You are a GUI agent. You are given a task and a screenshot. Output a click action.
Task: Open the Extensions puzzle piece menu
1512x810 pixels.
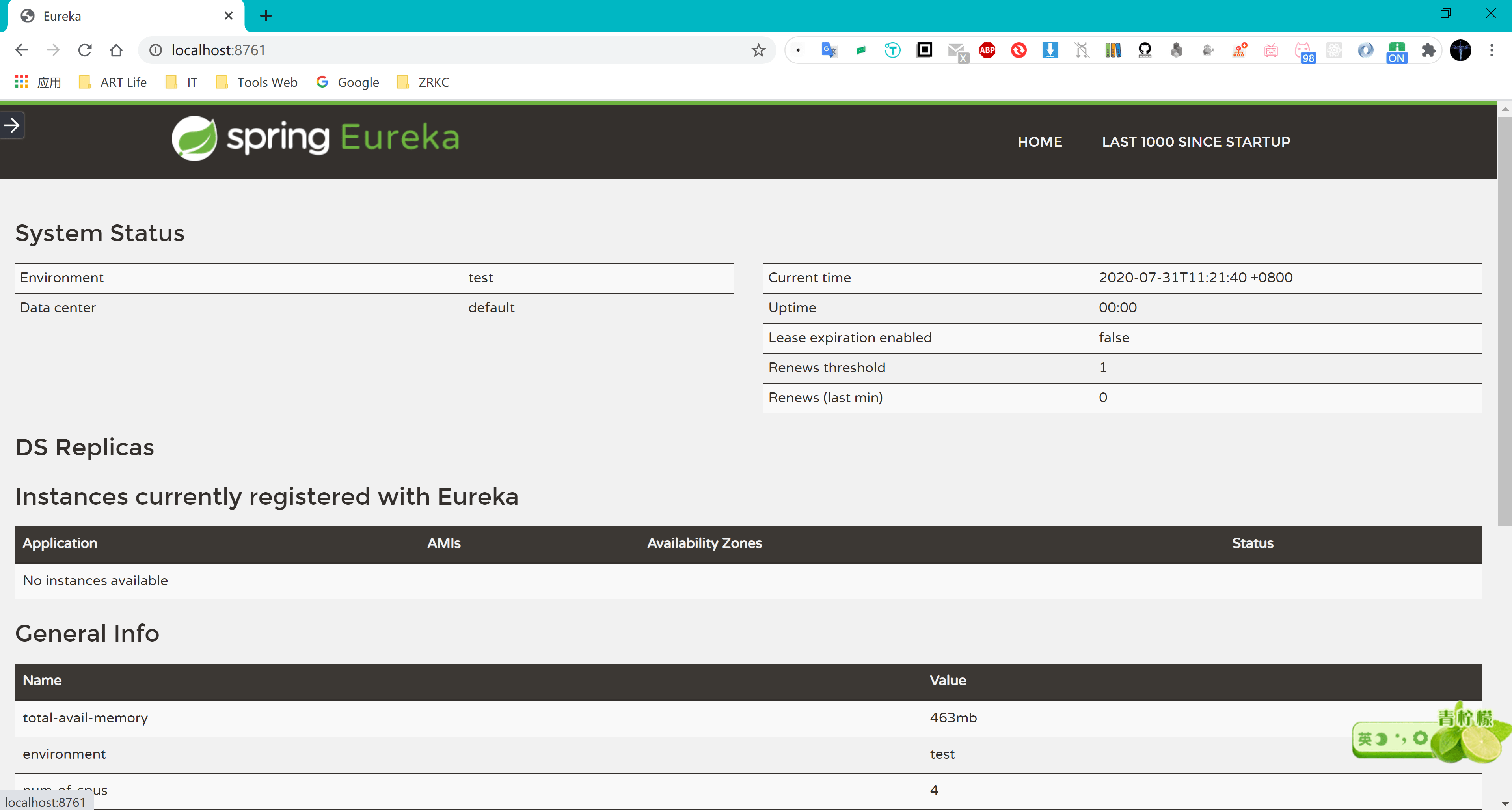pyautogui.click(x=1429, y=50)
